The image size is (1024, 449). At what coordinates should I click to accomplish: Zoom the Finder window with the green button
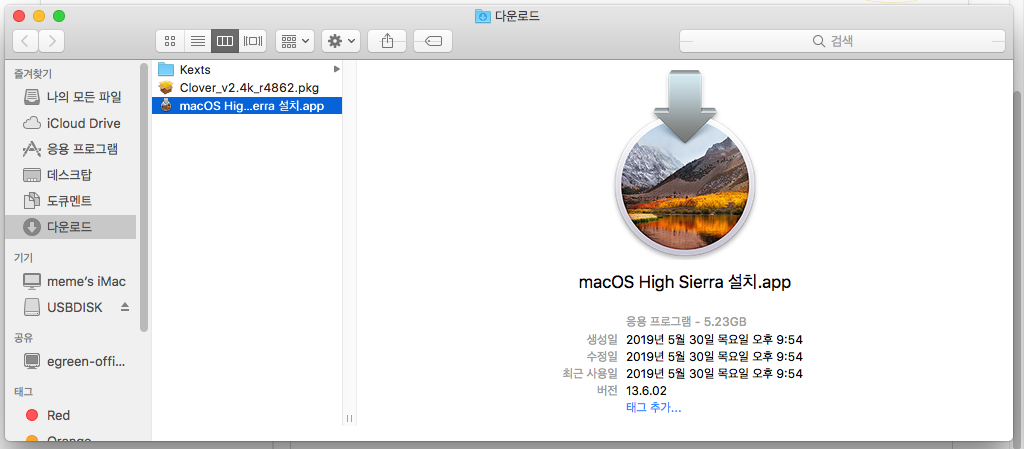(x=59, y=16)
